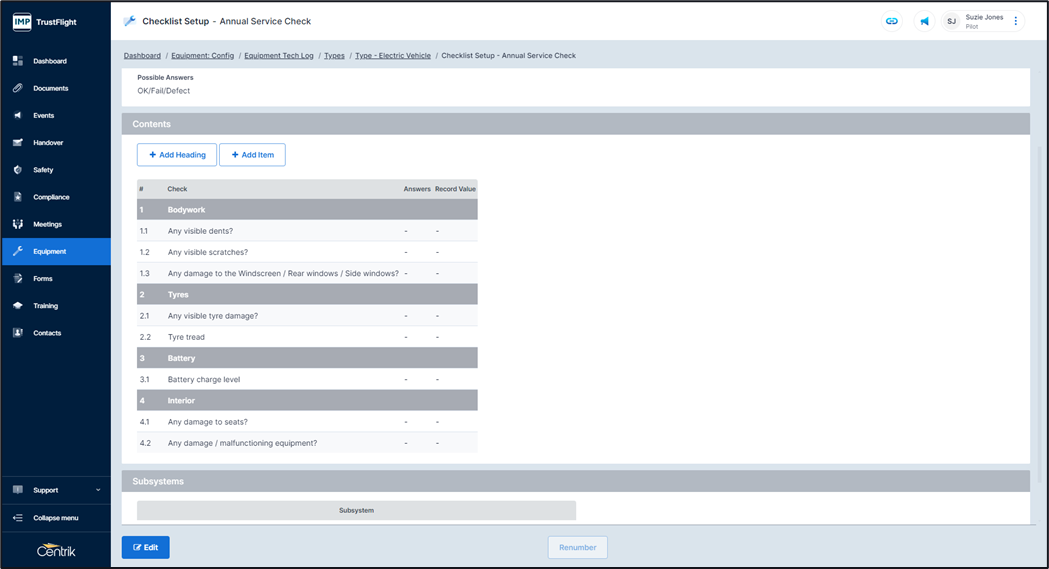Image resolution: width=1049 pixels, height=569 pixels.
Task: Click the Meetings icon in sidebar
Action: pyautogui.click(x=18, y=224)
